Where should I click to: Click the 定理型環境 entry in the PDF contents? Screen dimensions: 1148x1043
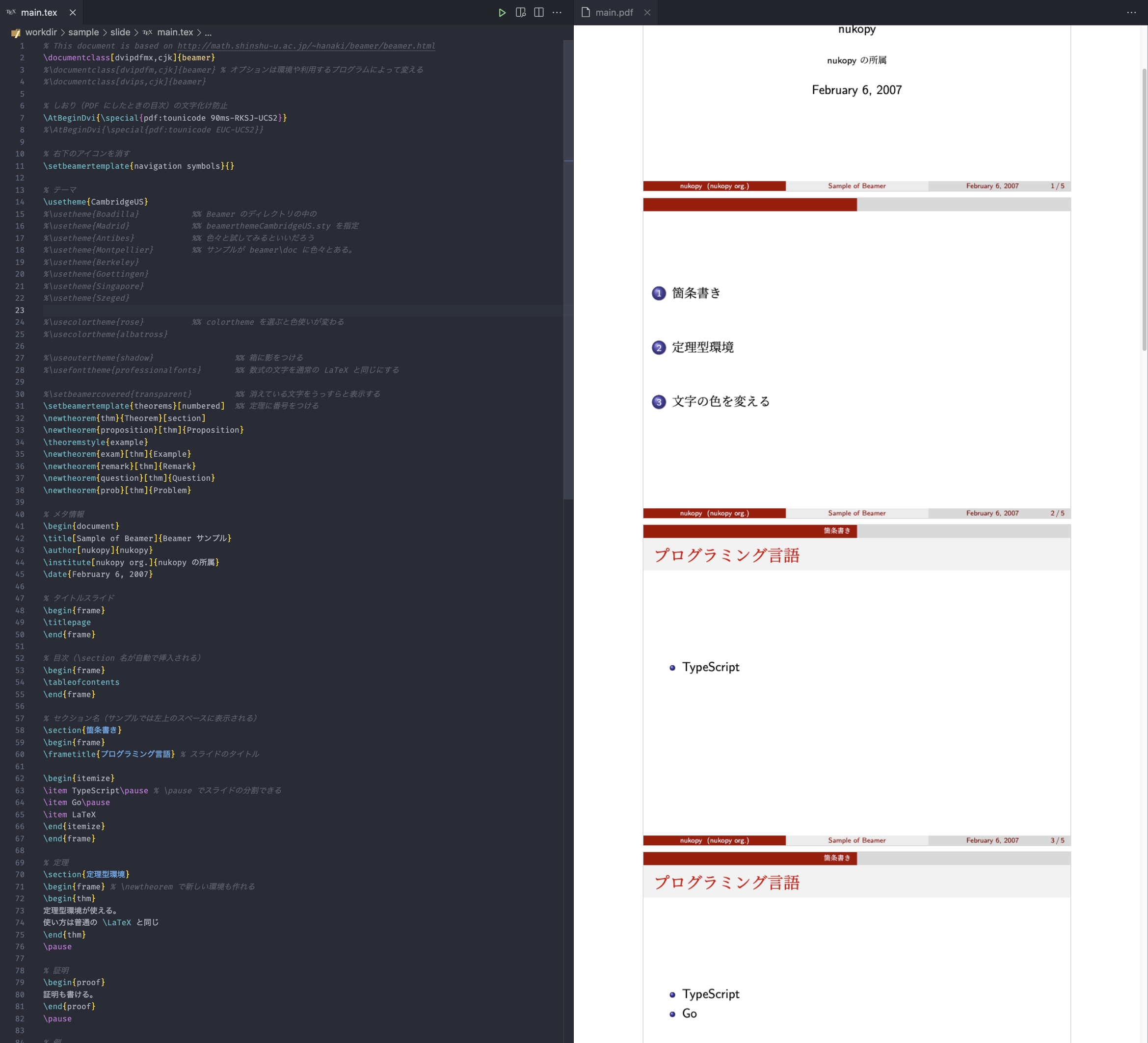click(x=702, y=347)
